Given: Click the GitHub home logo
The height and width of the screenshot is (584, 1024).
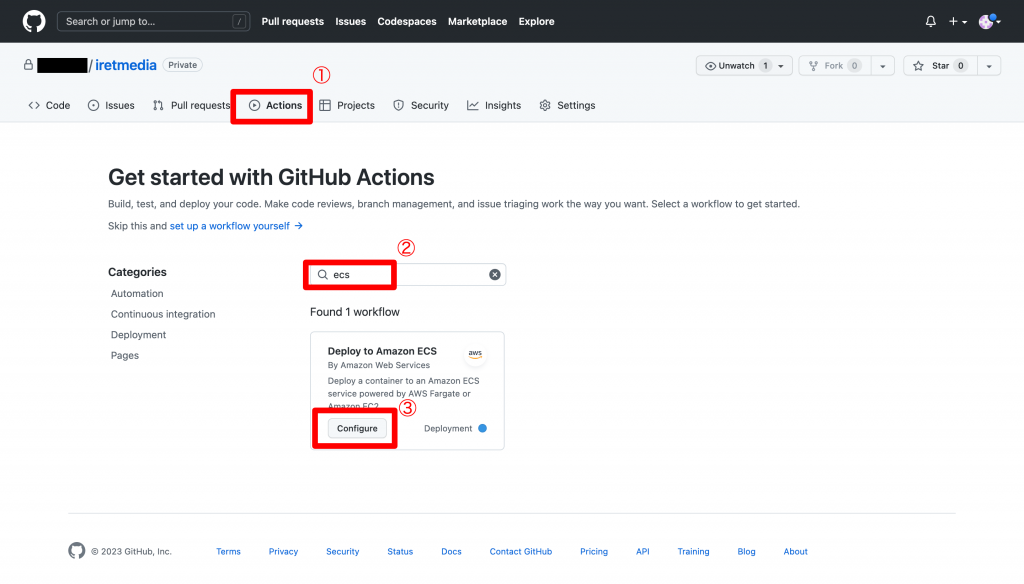Looking at the screenshot, I should pos(33,21).
